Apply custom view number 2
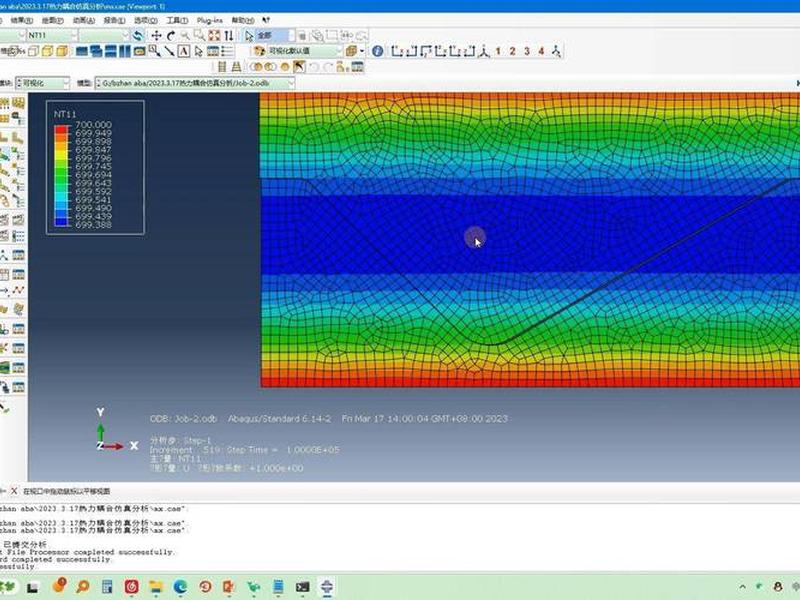The image size is (800, 600). tap(512, 51)
